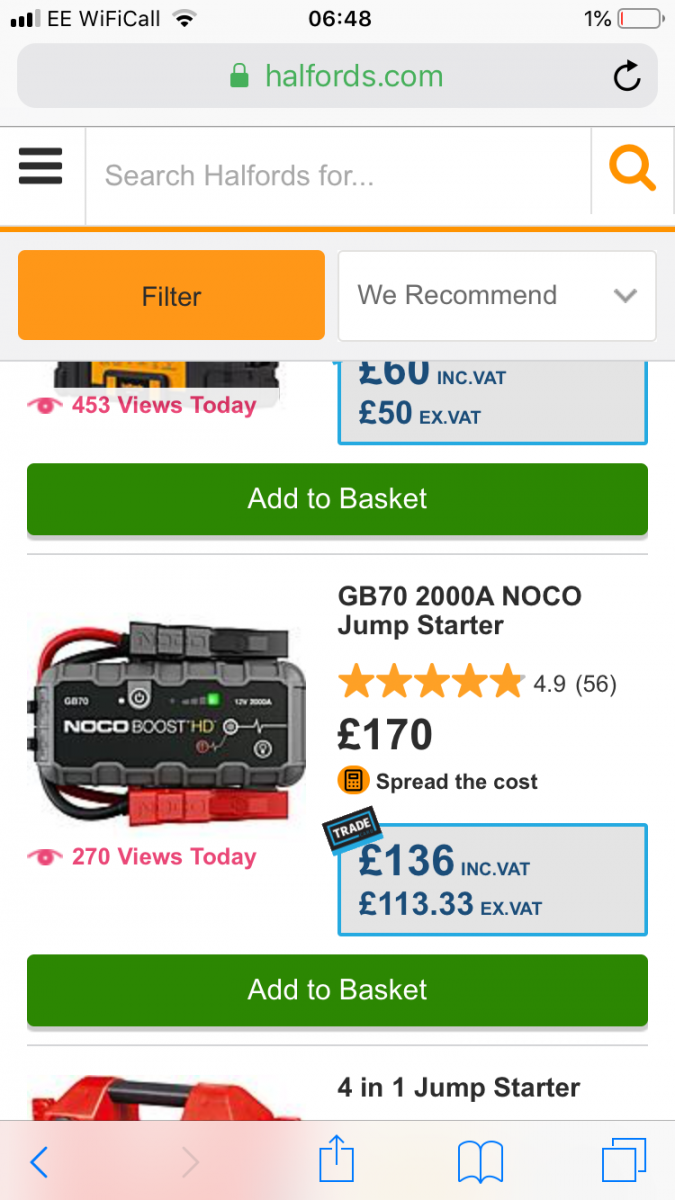675x1200 pixels.
Task: Open Safari bookmarks book icon
Action: (x=480, y=1163)
